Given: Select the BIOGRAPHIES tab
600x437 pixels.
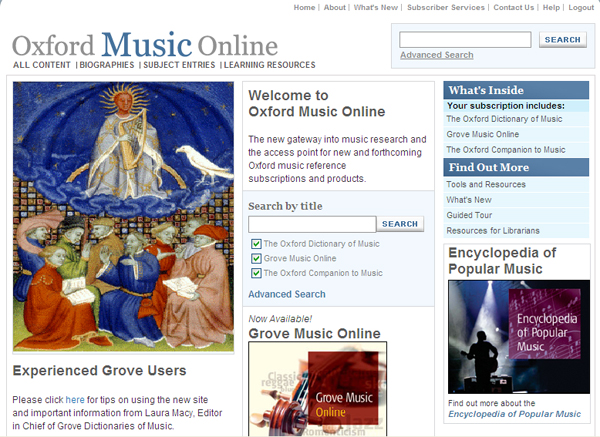Looking at the screenshot, I should [107, 65].
